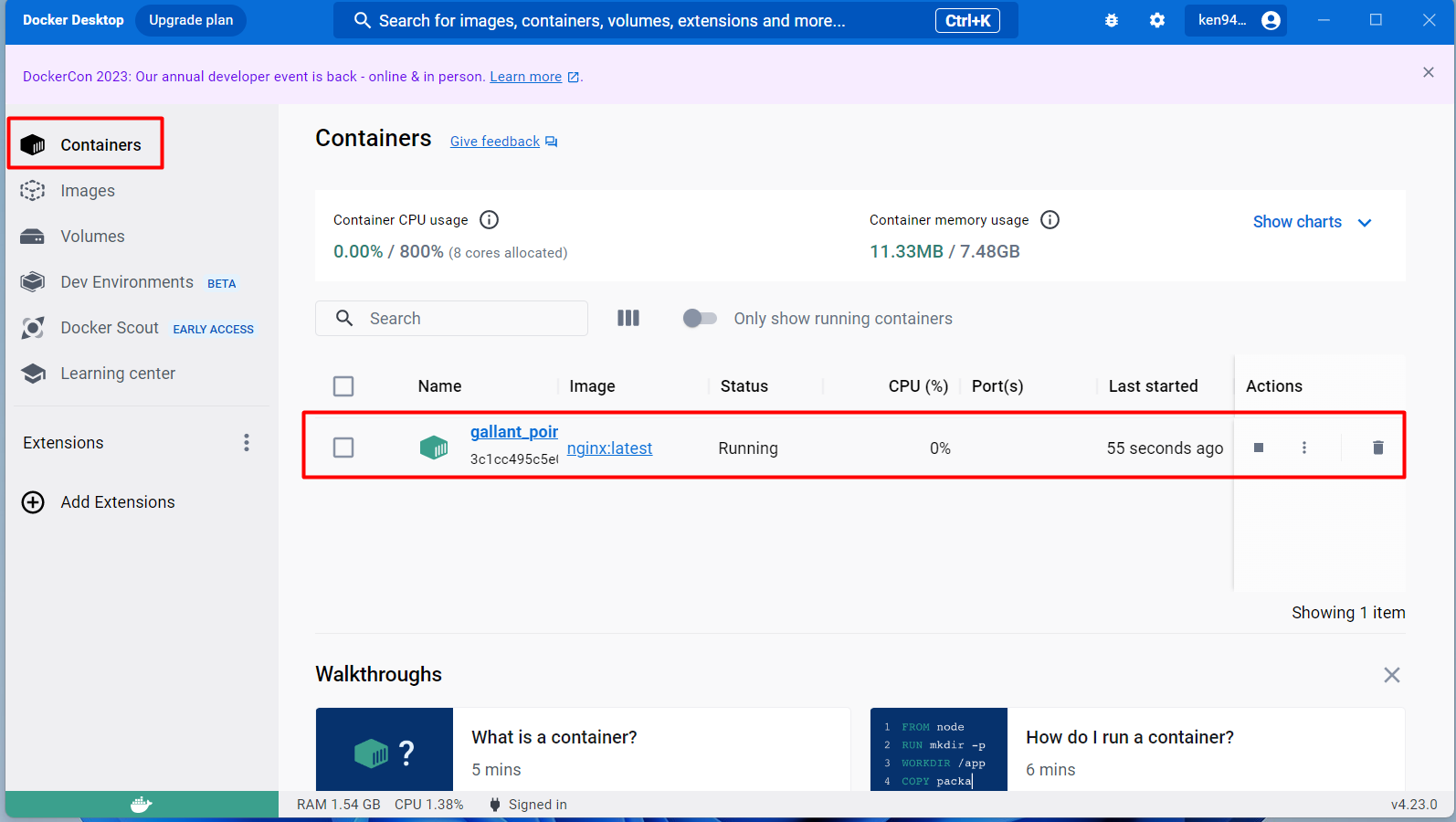
Task: Delete the gallant_poir container
Action: [x=1378, y=448]
